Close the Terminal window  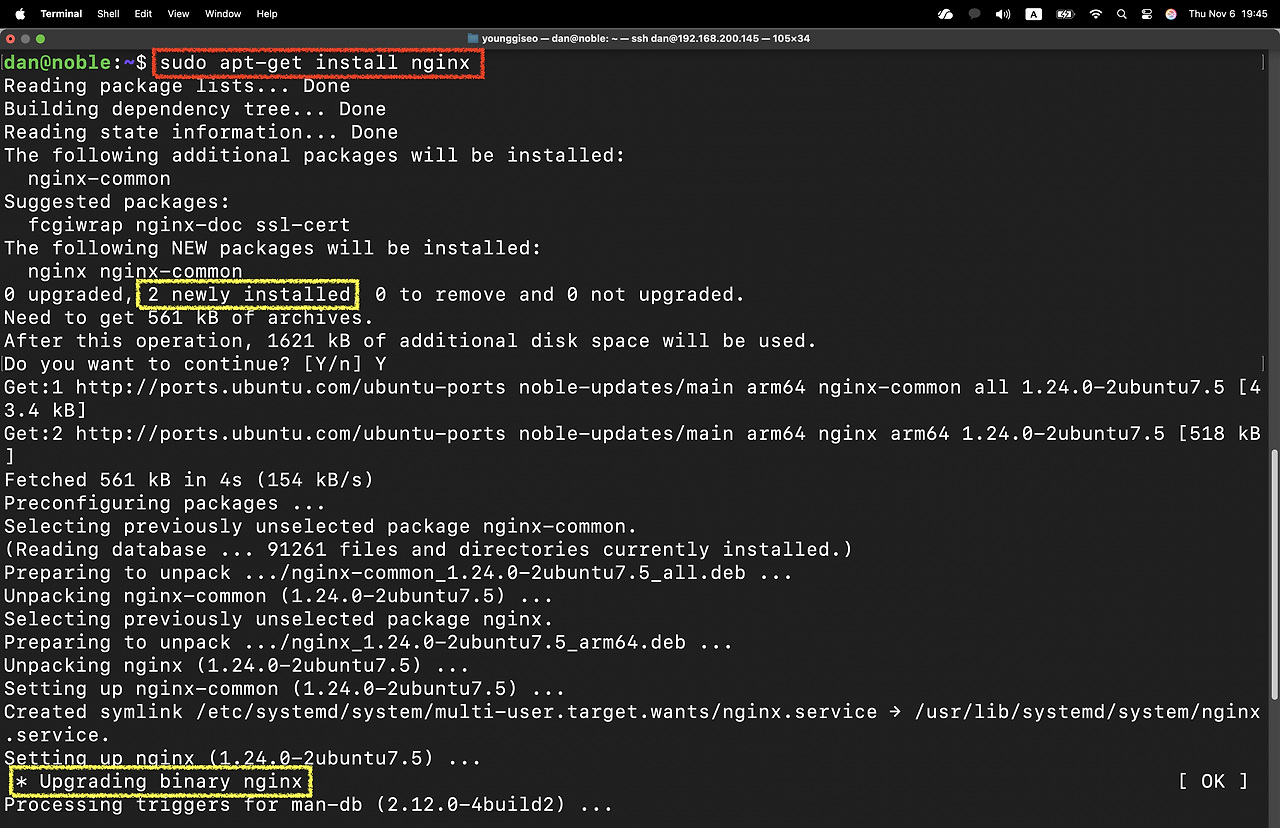(10, 38)
